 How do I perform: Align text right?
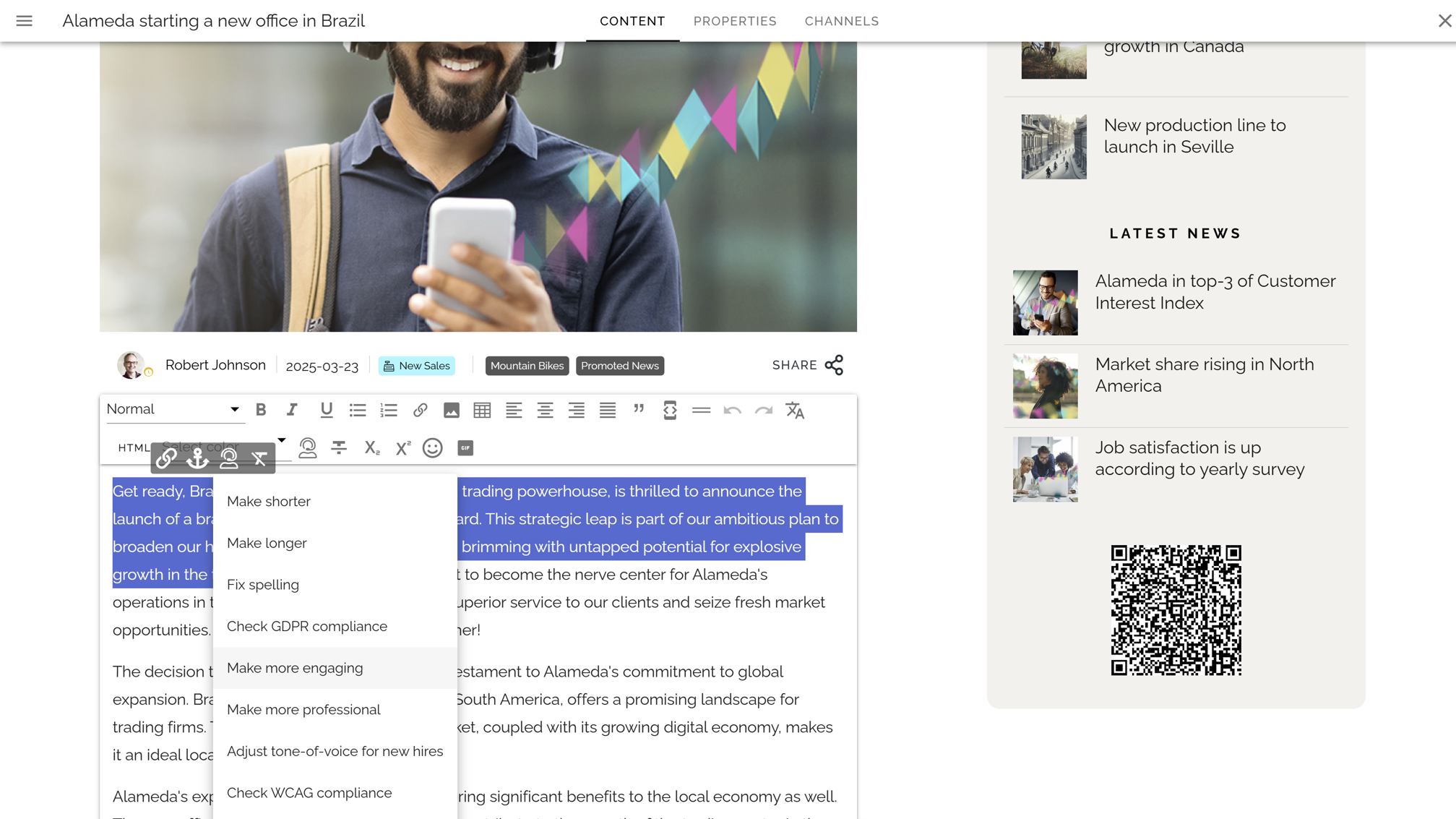(576, 410)
